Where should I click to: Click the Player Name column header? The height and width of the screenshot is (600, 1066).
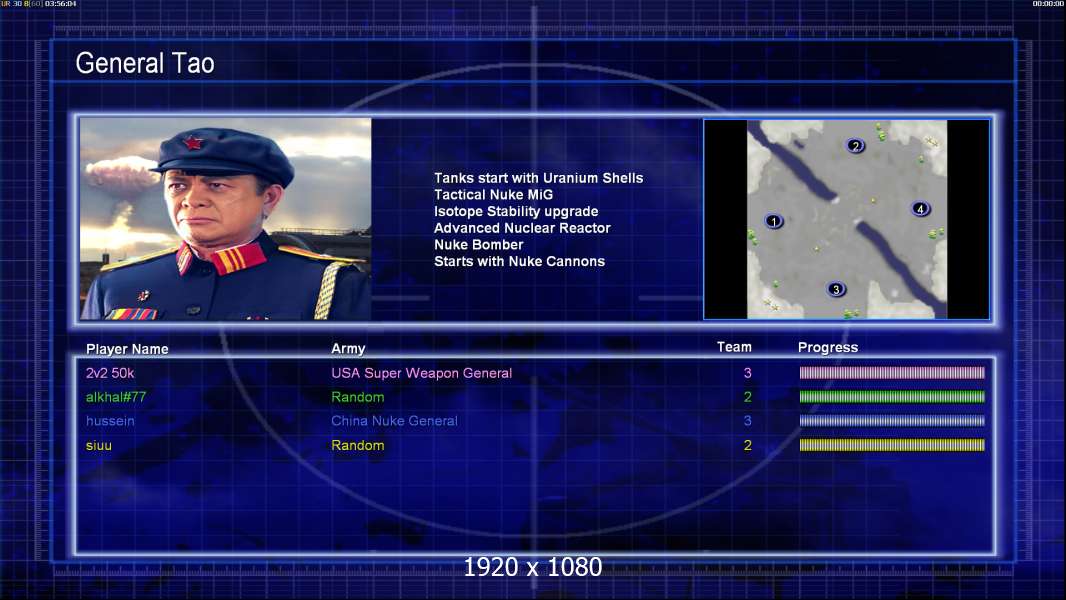point(127,349)
